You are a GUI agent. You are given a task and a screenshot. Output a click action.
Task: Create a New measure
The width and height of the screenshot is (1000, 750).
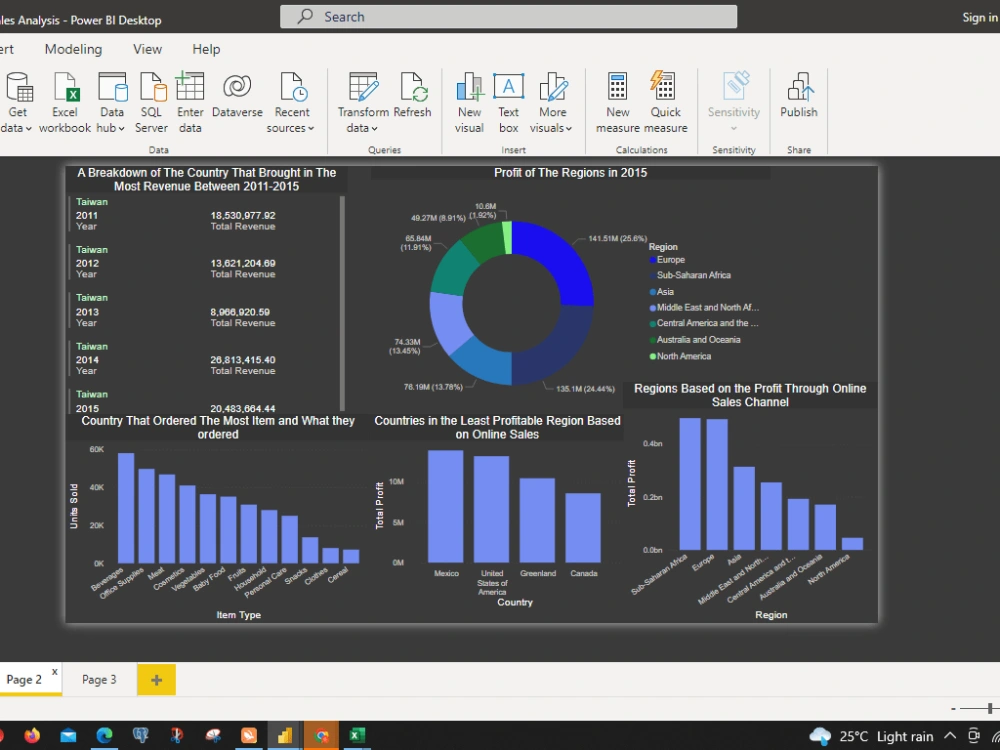pyautogui.click(x=617, y=102)
